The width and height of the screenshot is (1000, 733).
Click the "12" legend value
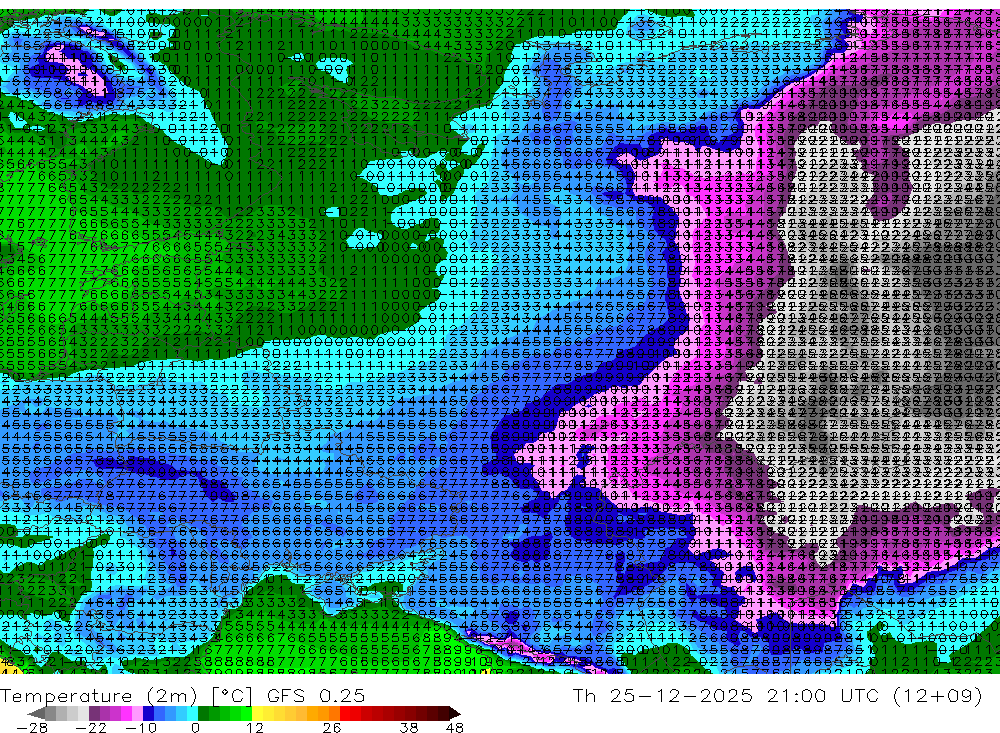pyautogui.click(x=255, y=728)
